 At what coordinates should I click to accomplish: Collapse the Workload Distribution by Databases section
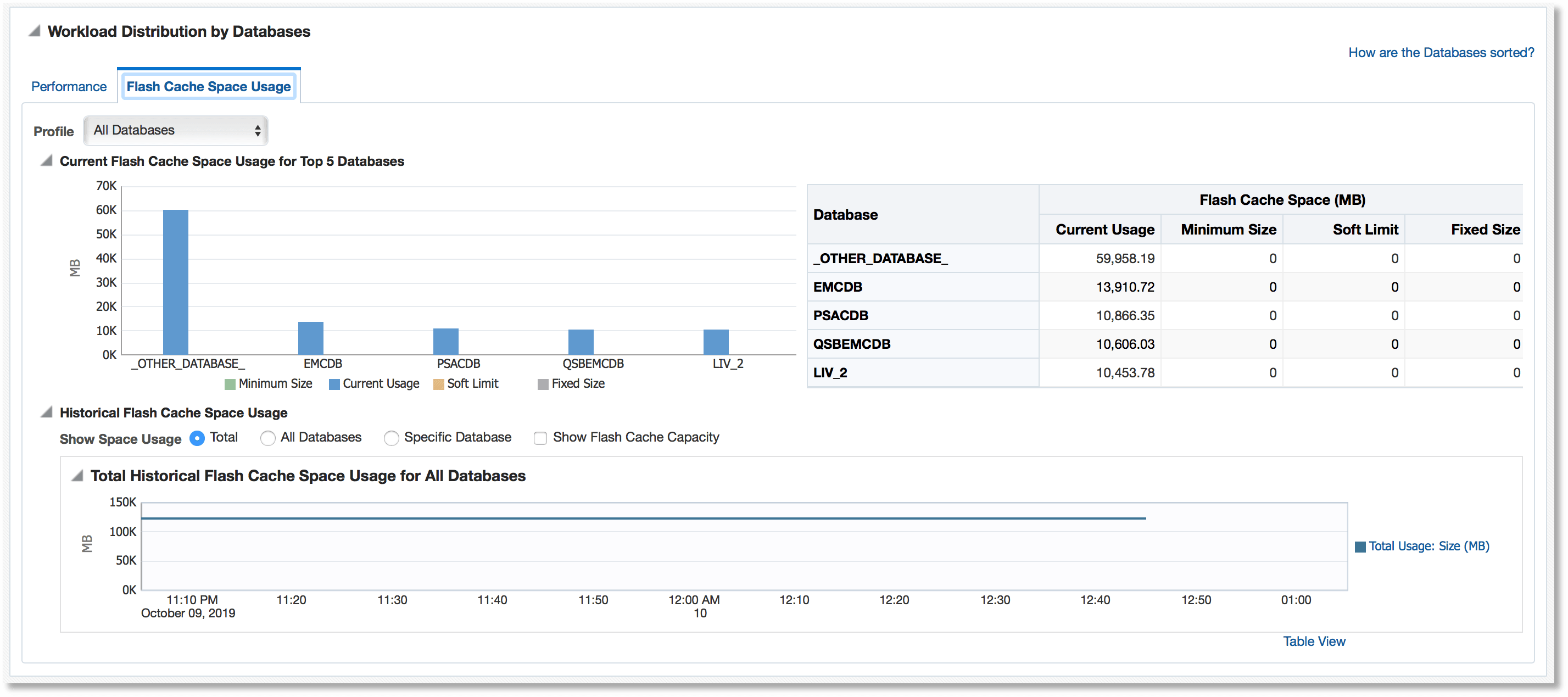[35, 29]
